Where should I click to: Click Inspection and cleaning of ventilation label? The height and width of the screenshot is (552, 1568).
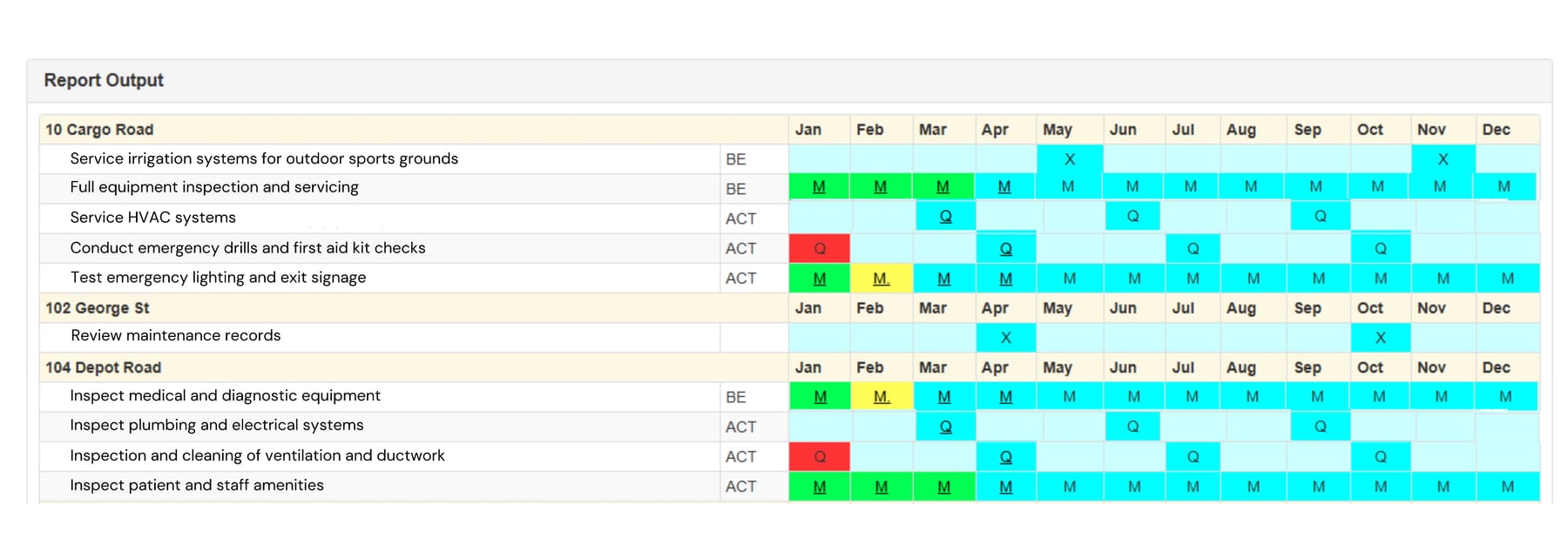pyautogui.click(x=257, y=455)
